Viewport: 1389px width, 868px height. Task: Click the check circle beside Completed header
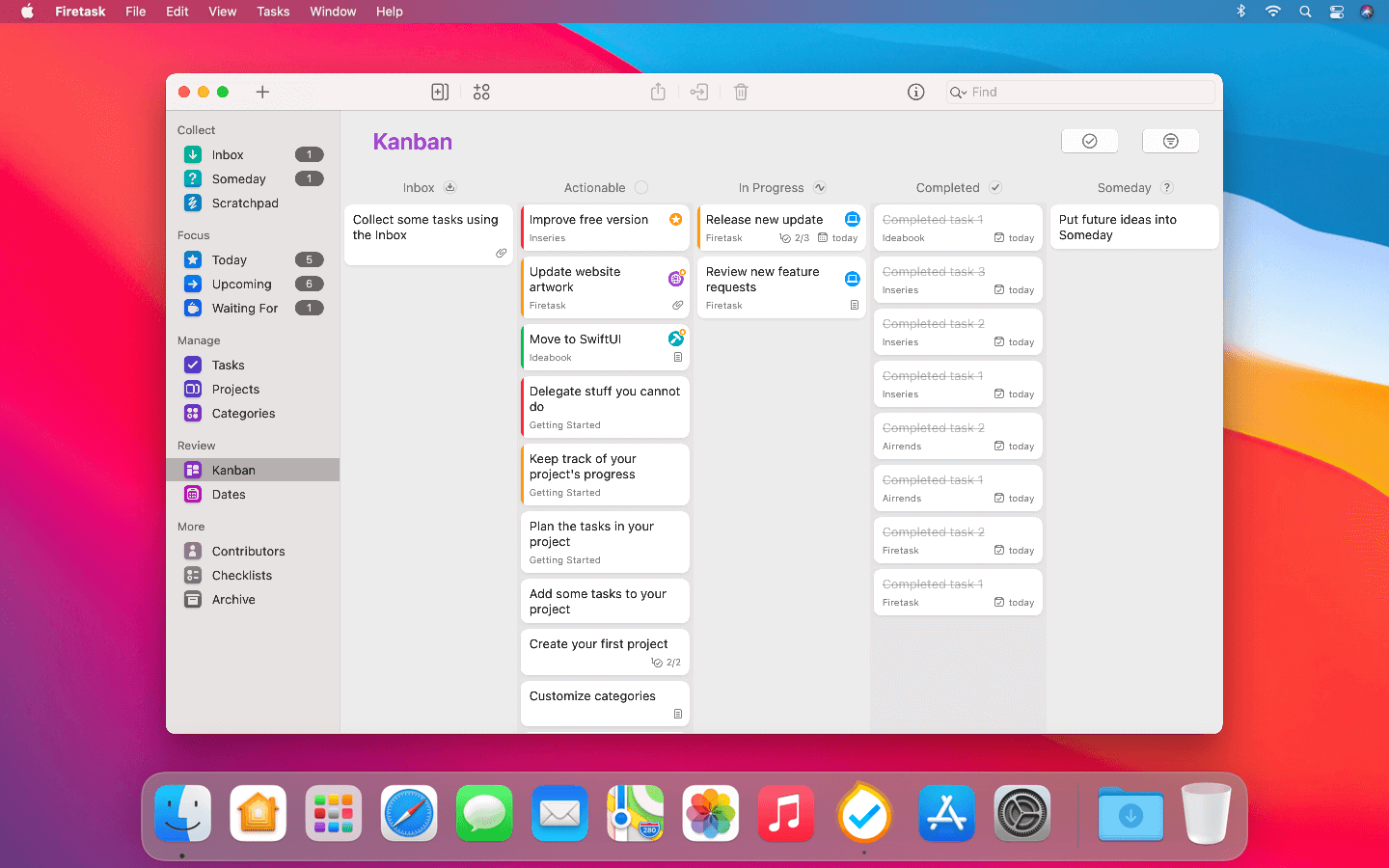pyautogui.click(x=994, y=187)
